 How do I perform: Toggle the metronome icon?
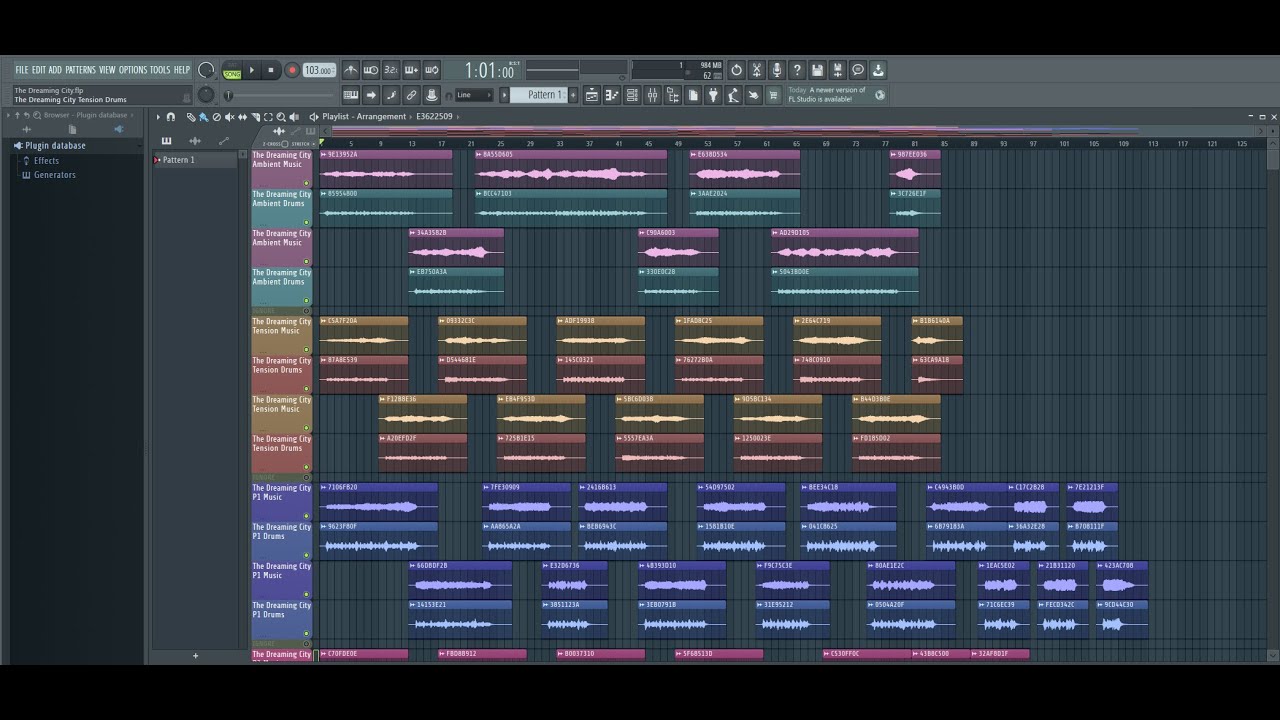click(351, 70)
